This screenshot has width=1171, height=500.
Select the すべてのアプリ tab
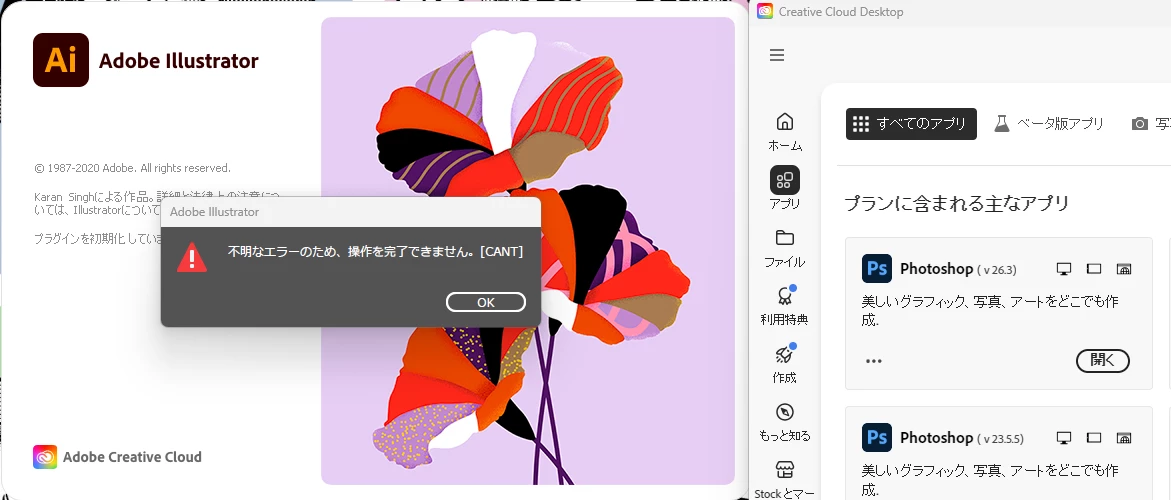point(911,124)
